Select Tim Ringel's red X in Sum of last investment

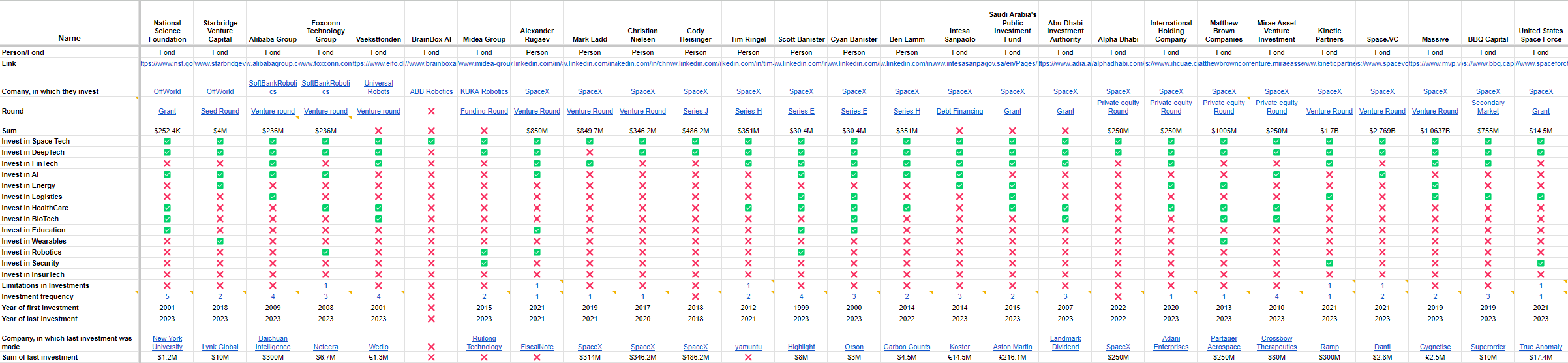pyautogui.click(x=748, y=357)
